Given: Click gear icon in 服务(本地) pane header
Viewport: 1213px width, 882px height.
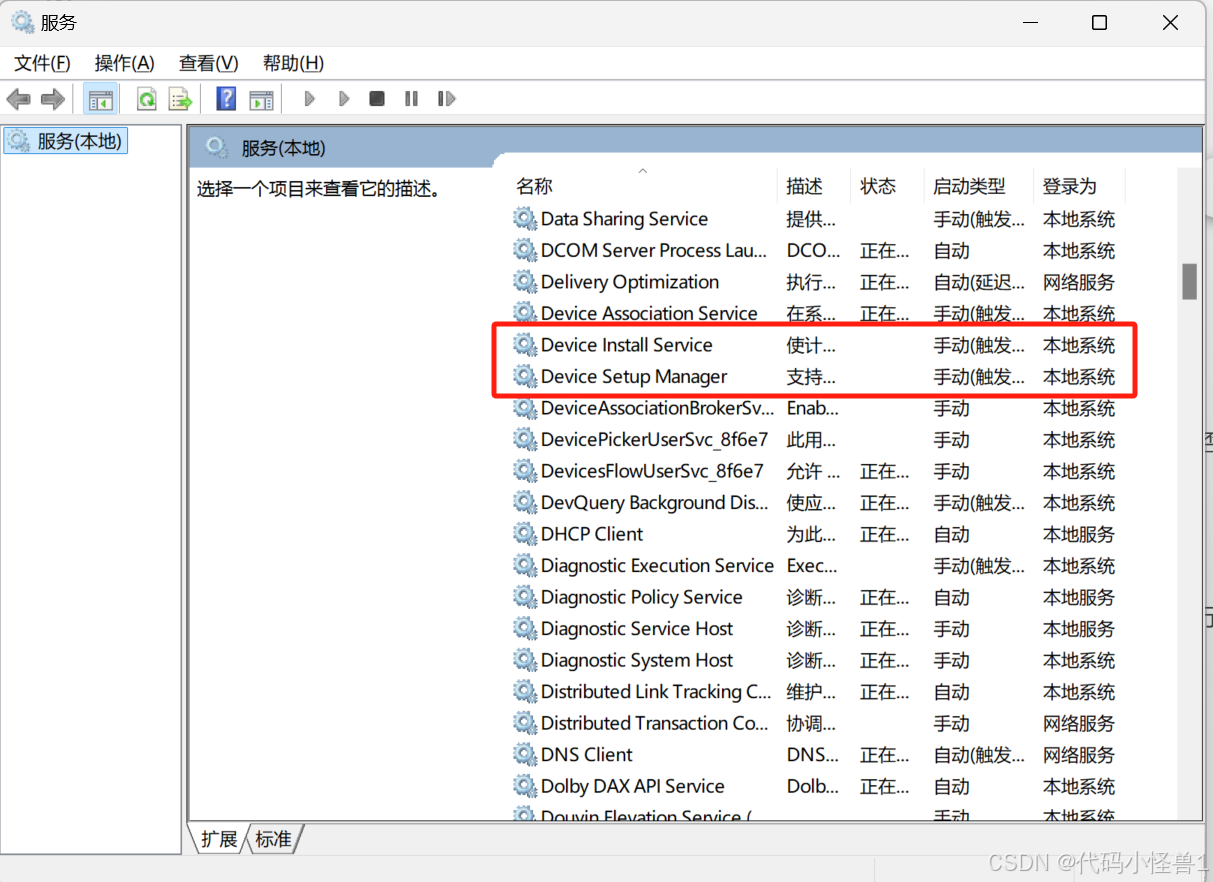Looking at the screenshot, I should [x=216, y=148].
